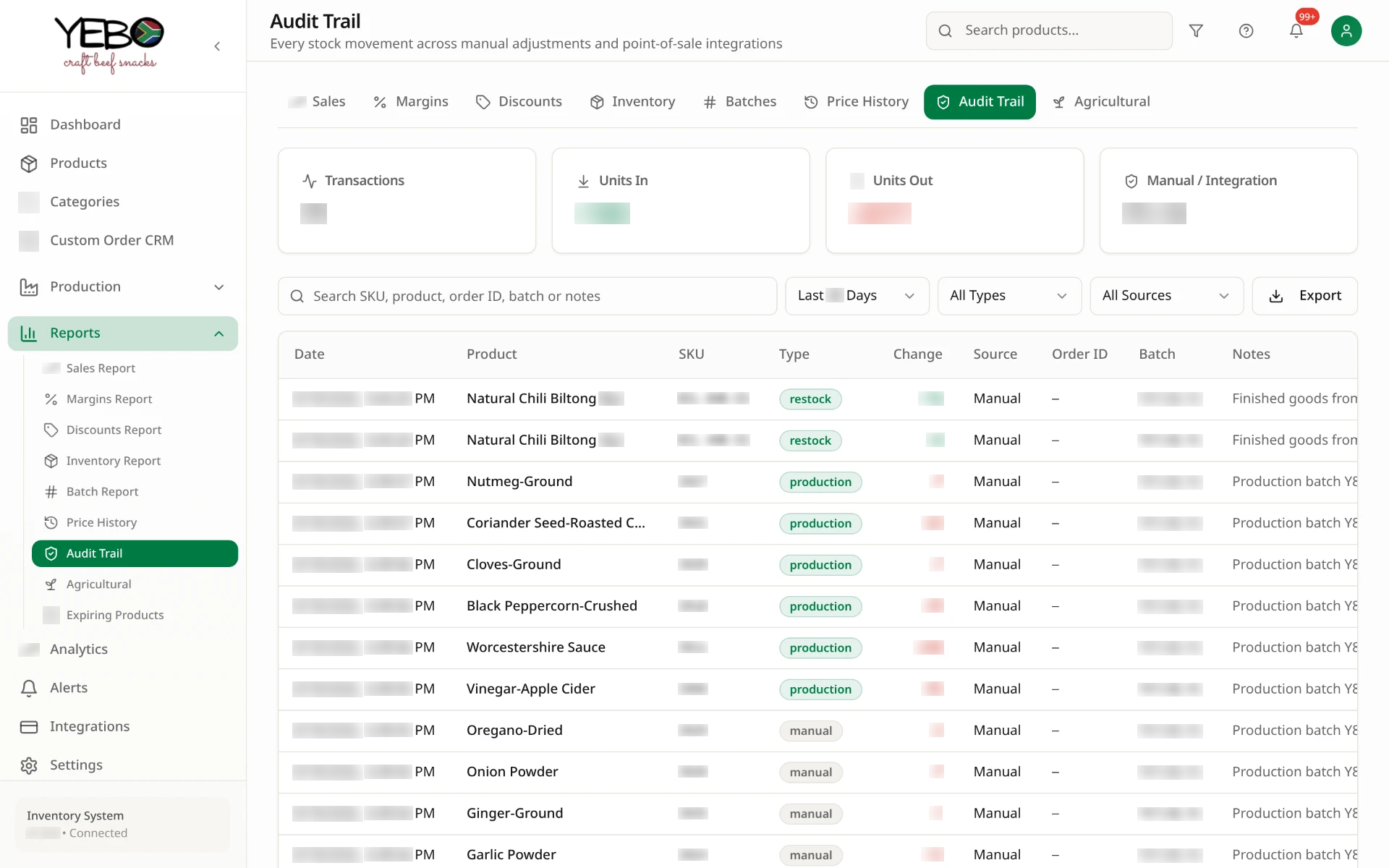Image resolution: width=1389 pixels, height=868 pixels.
Task: Switch to the Sales tab
Action: (x=317, y=102)
